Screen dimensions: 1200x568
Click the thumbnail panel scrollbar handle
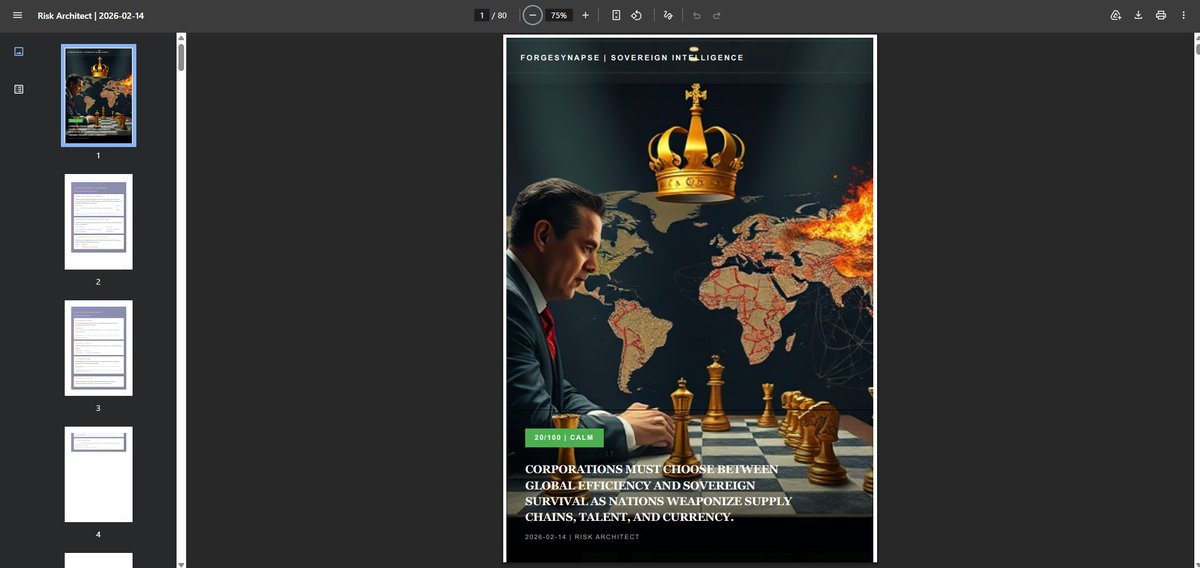coord(181,57)
